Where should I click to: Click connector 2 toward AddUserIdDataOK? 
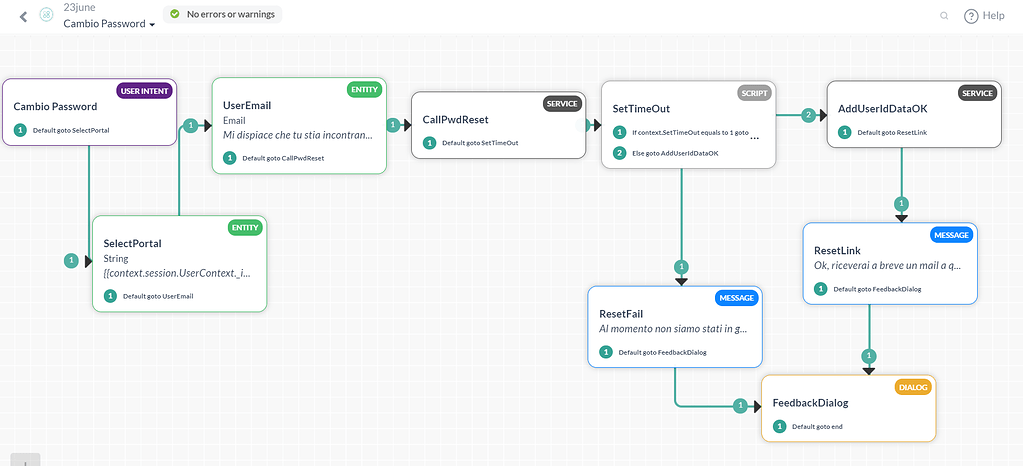(810, 116)
